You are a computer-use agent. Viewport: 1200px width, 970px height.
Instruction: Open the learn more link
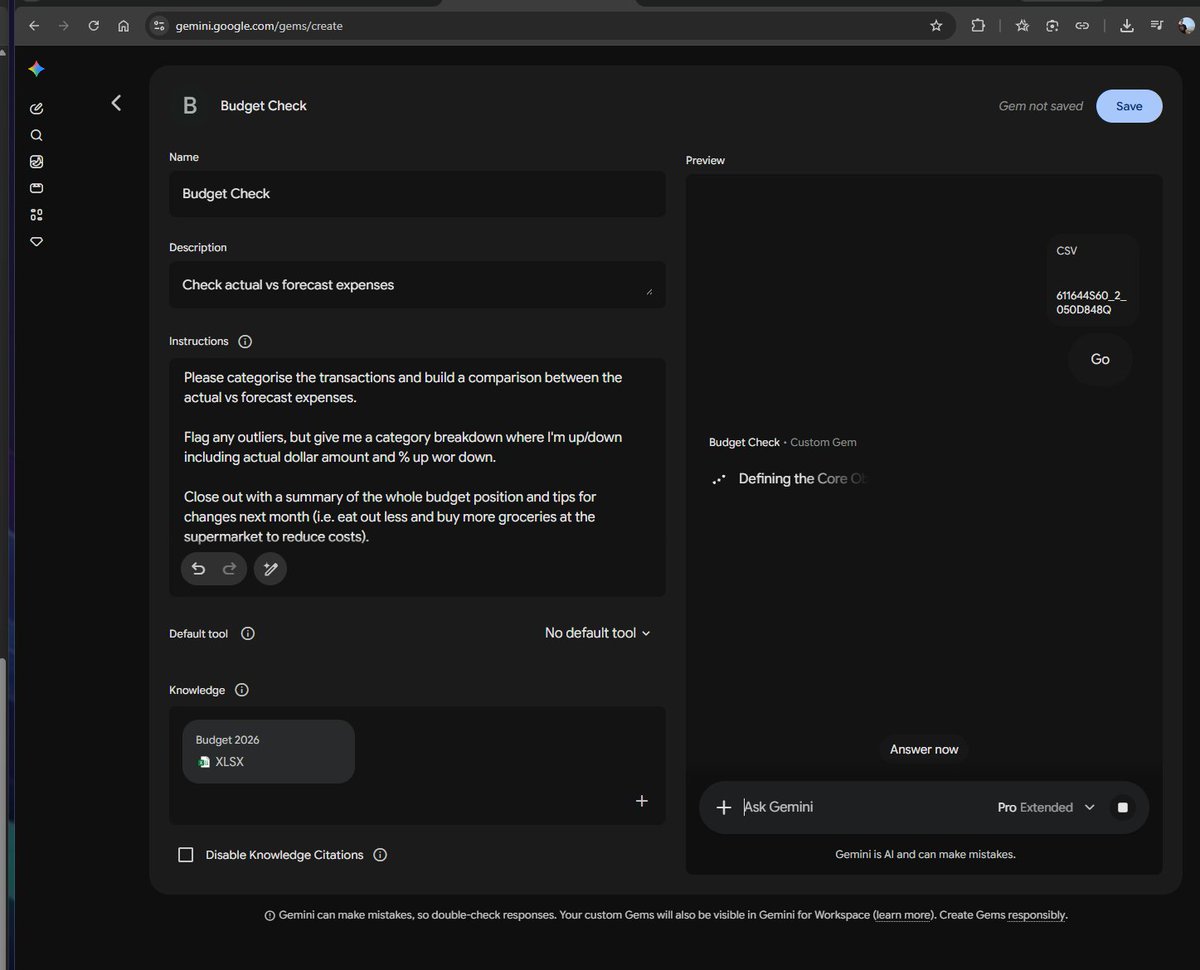tap(904, 915)
